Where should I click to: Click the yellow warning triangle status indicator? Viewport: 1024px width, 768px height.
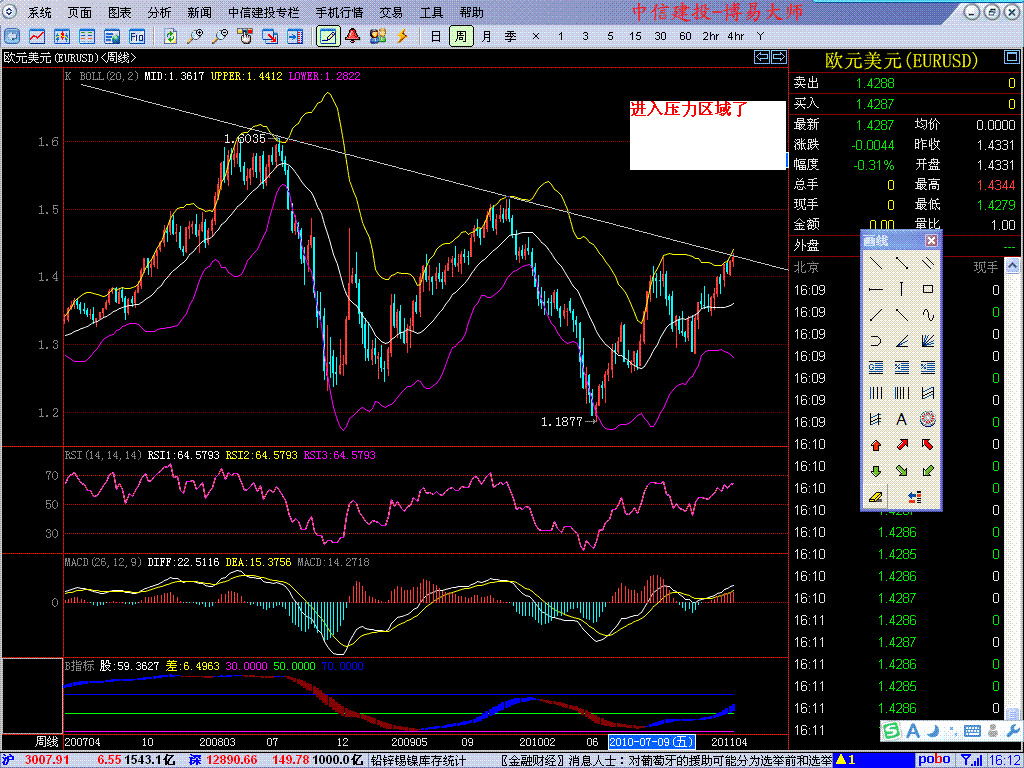coord(842,760)
